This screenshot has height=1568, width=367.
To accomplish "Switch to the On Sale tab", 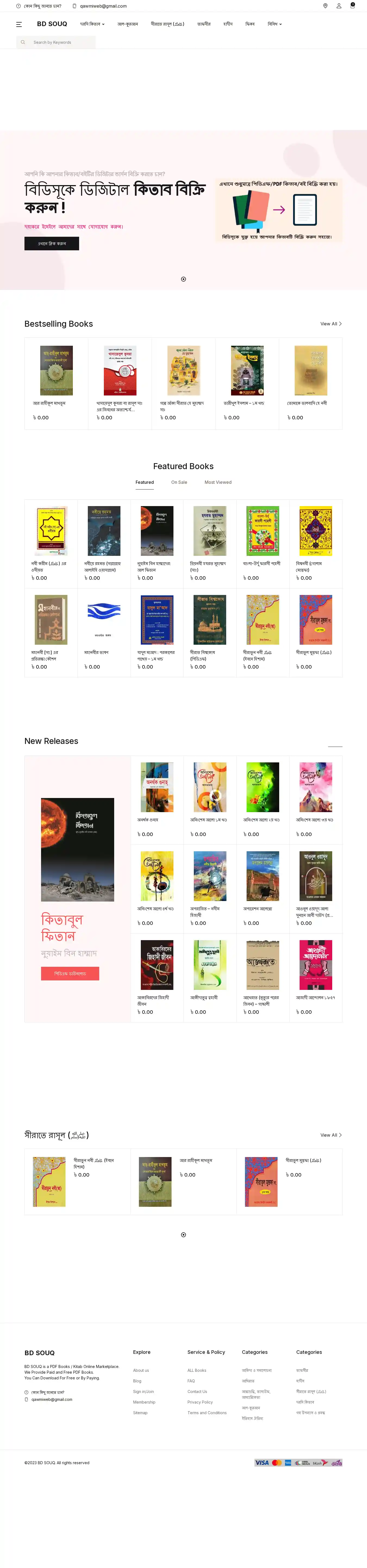I will (179, 482).
